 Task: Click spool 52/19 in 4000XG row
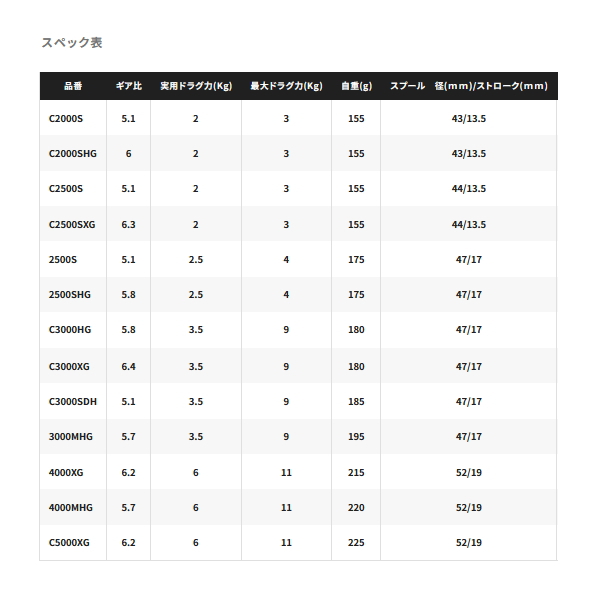pyautogui.click(x=469, y=473)
